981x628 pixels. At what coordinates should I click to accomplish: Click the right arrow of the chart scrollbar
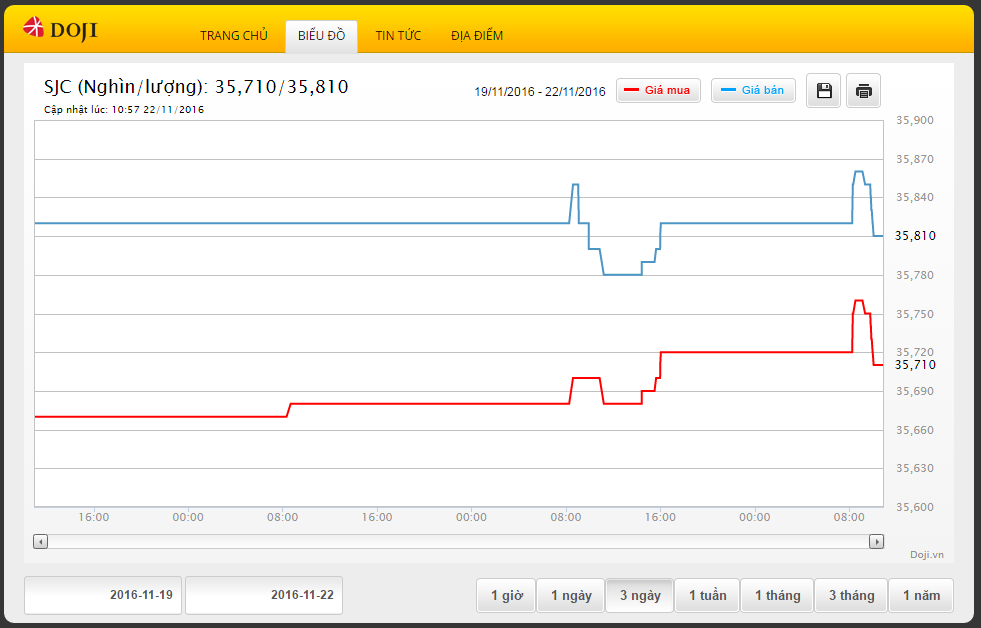point(877,542)
